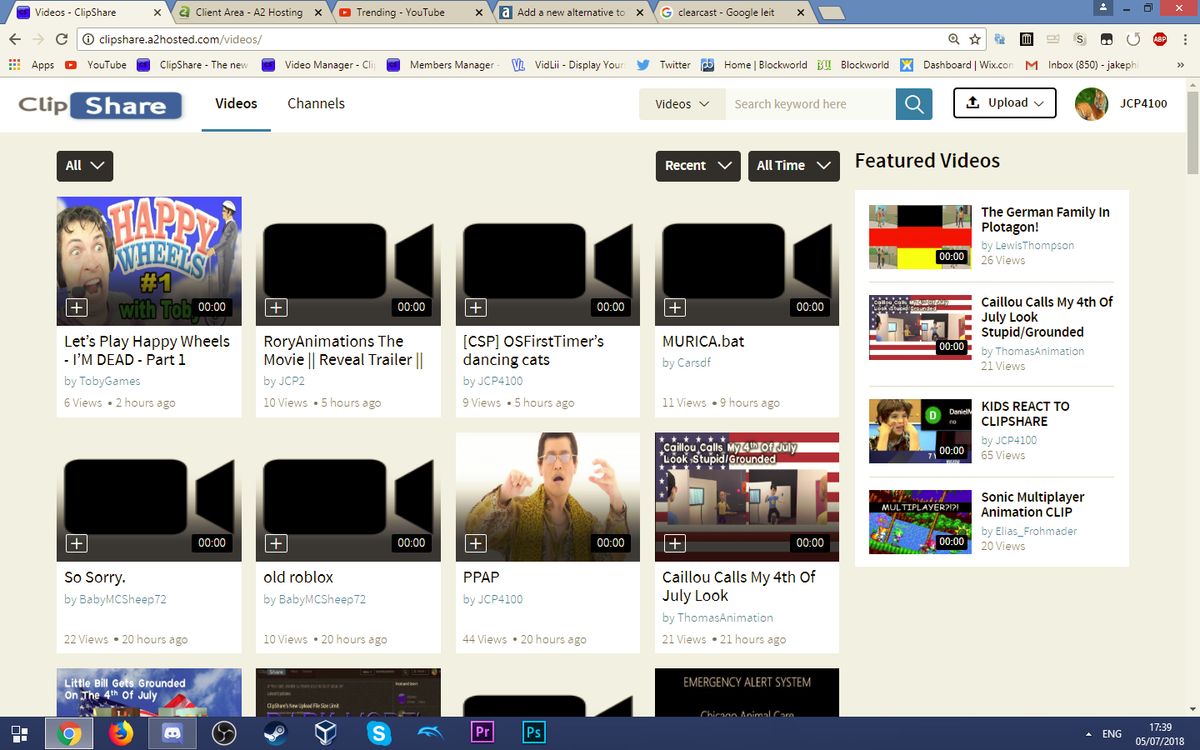Open Discord from the taskbar

[173, 732]
